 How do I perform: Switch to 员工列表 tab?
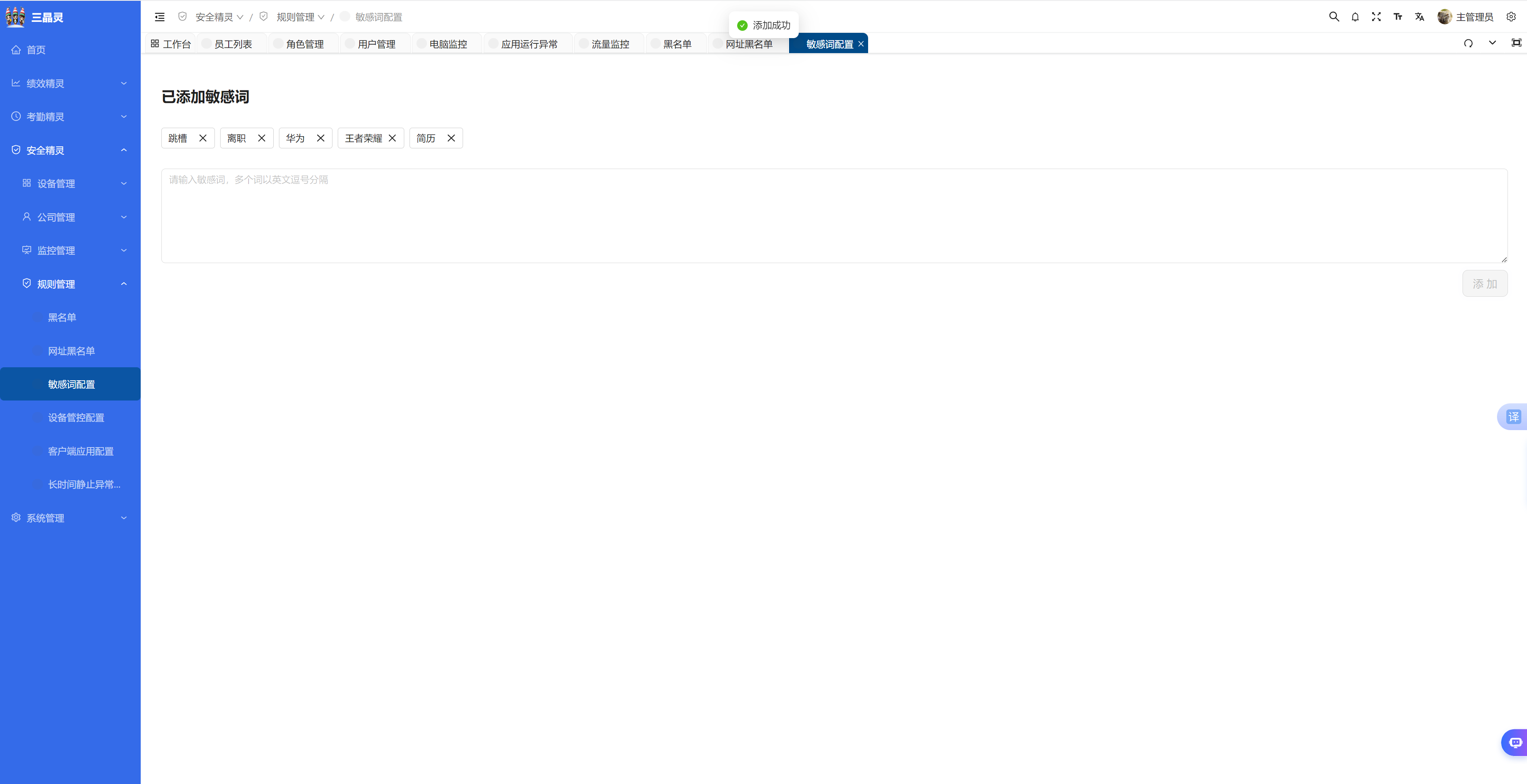[232, 44]
